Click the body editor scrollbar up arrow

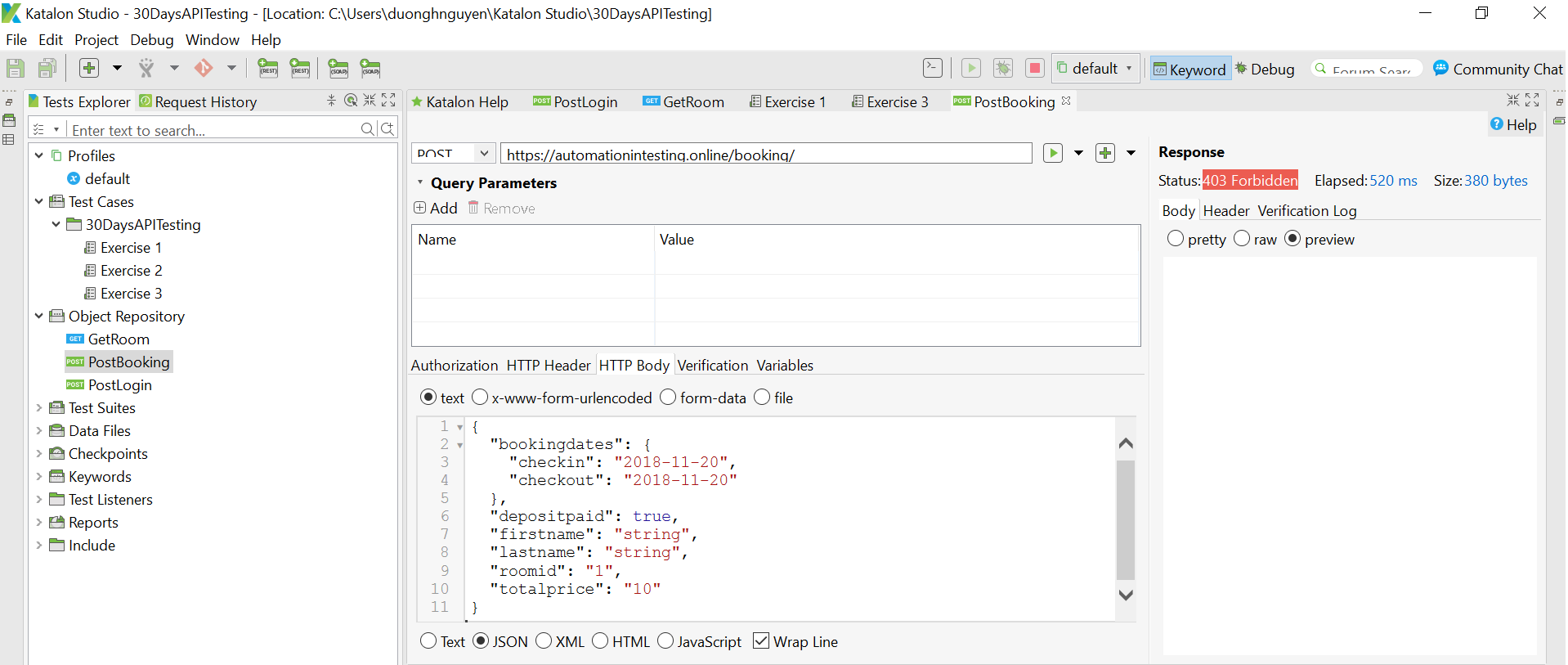(x=1126, y=443)
